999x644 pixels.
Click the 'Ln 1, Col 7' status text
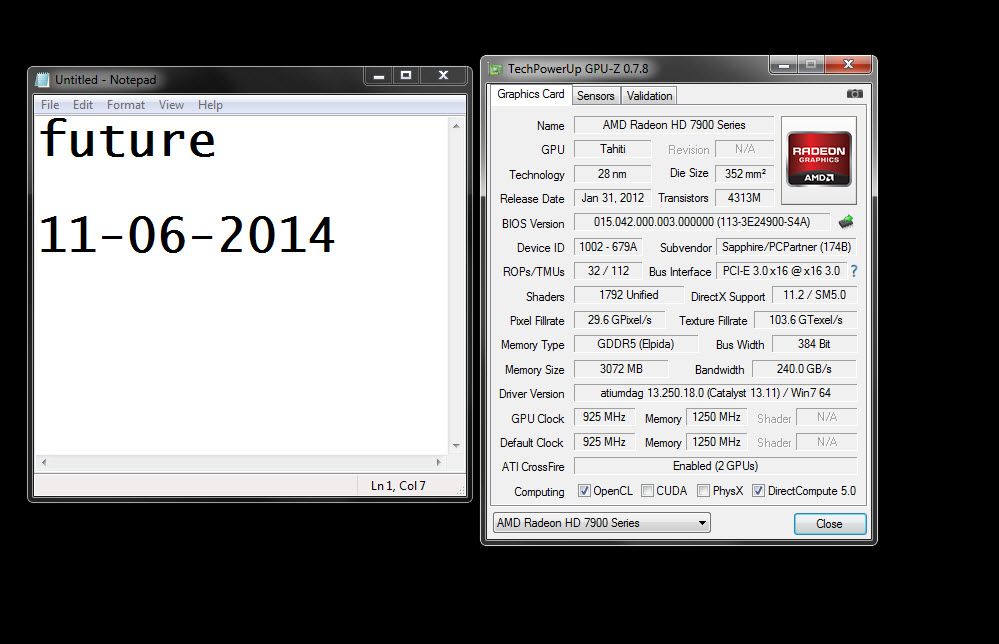[x=398, y=485]
